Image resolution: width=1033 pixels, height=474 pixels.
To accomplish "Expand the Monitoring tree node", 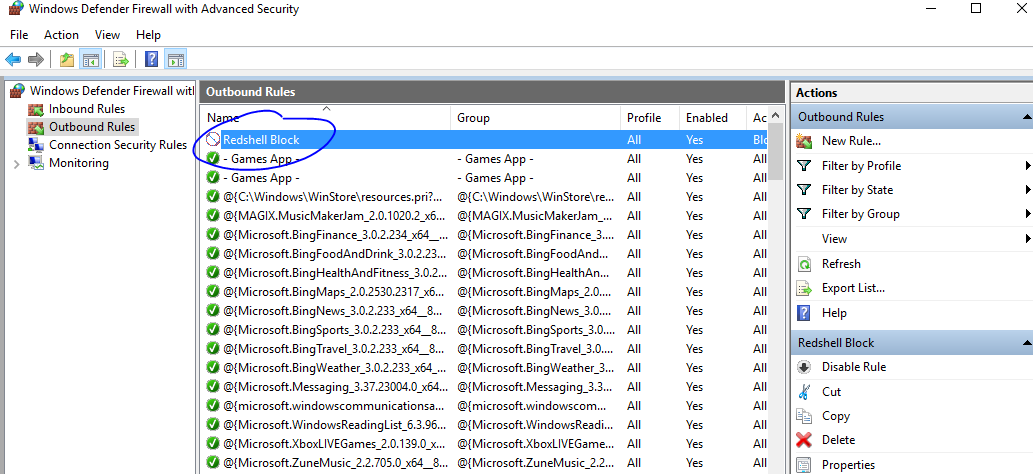I will pyautogui.click(x=16, y=163).
